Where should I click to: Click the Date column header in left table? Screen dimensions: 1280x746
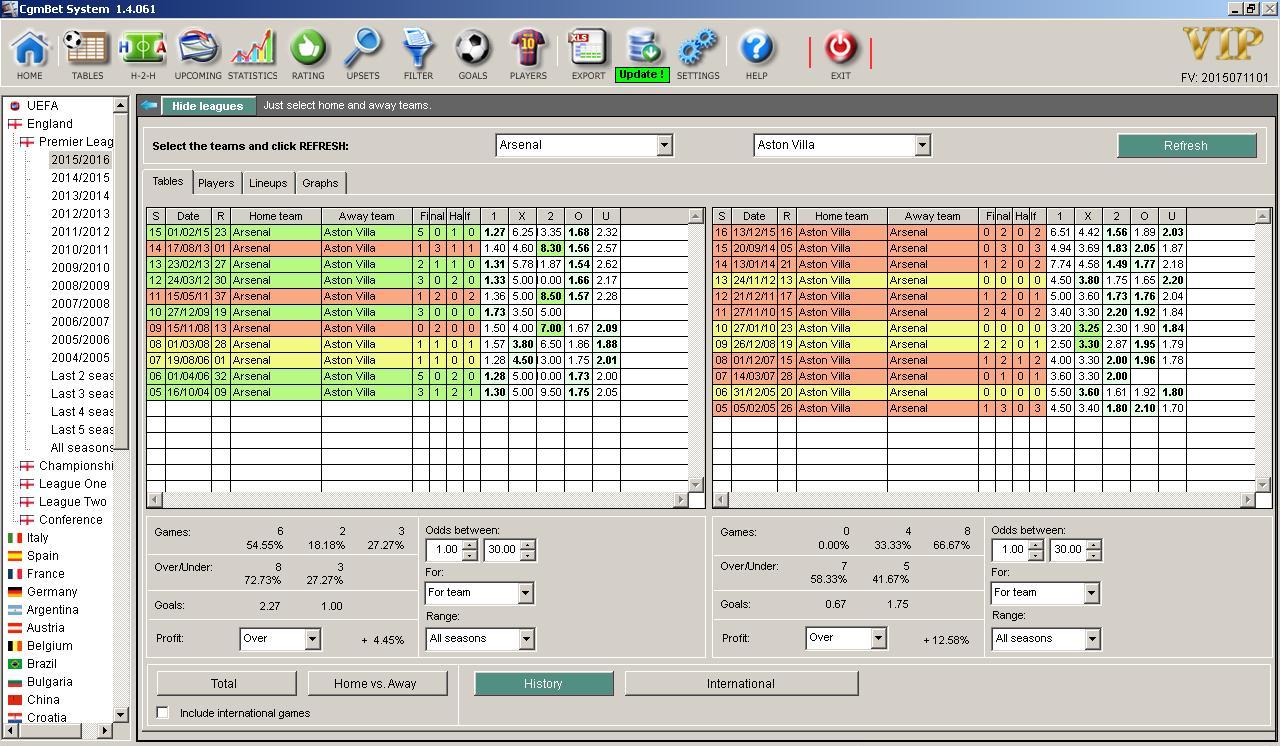[188, 216]
